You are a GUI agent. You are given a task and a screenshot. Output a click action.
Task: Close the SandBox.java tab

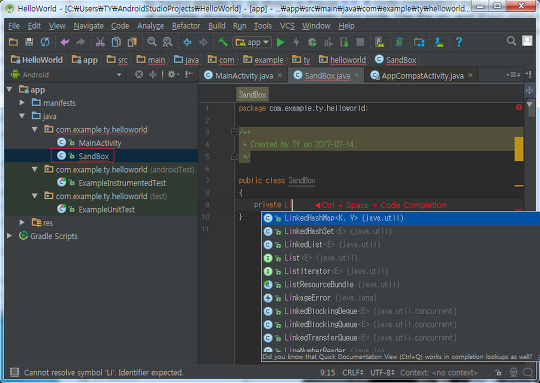(356, 75)
